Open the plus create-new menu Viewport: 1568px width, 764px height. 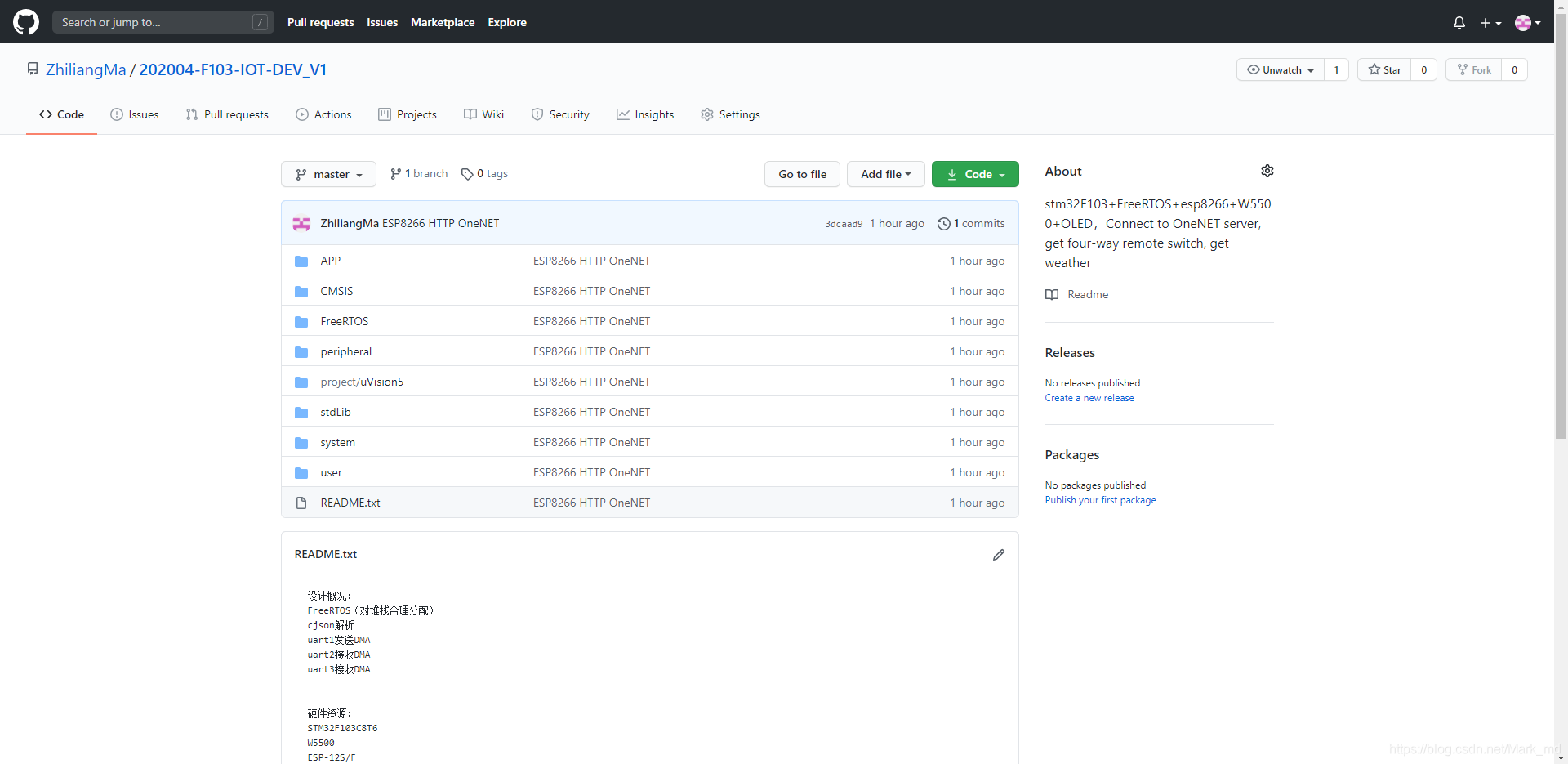pyautogui.click(x=1490, y=23)
